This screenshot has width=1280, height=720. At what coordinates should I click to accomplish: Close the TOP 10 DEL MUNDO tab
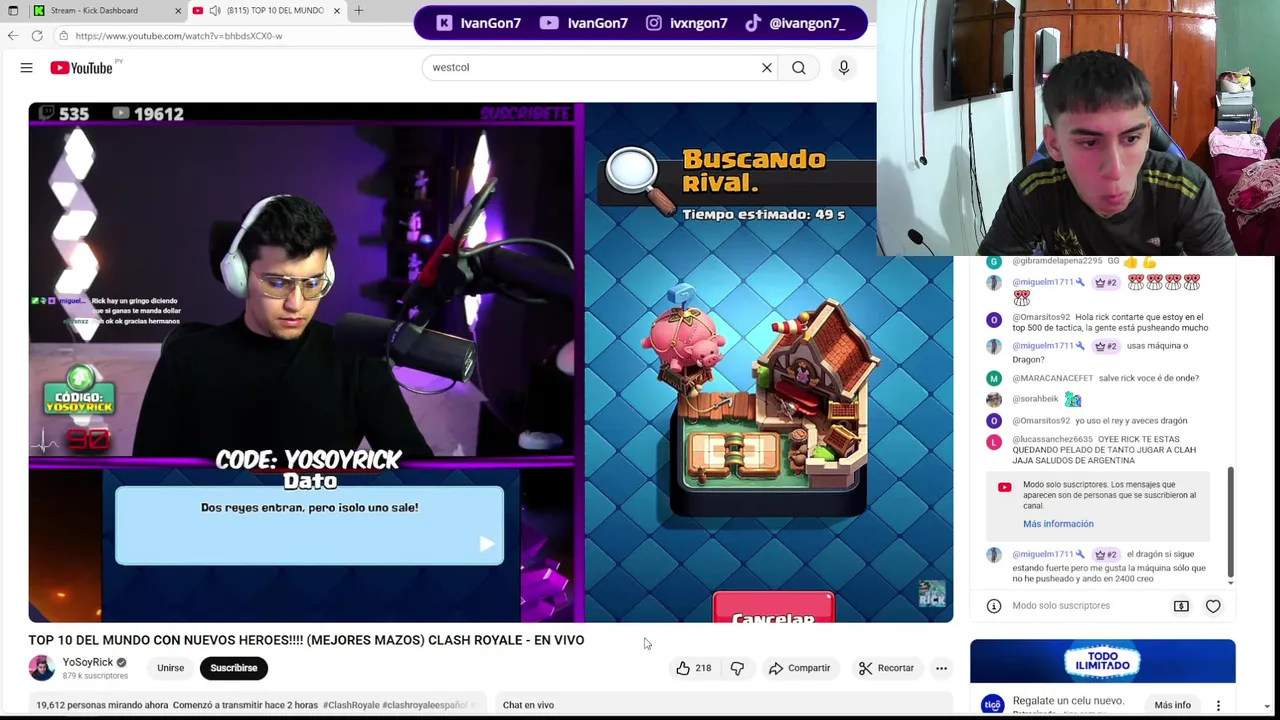point(336,10)
